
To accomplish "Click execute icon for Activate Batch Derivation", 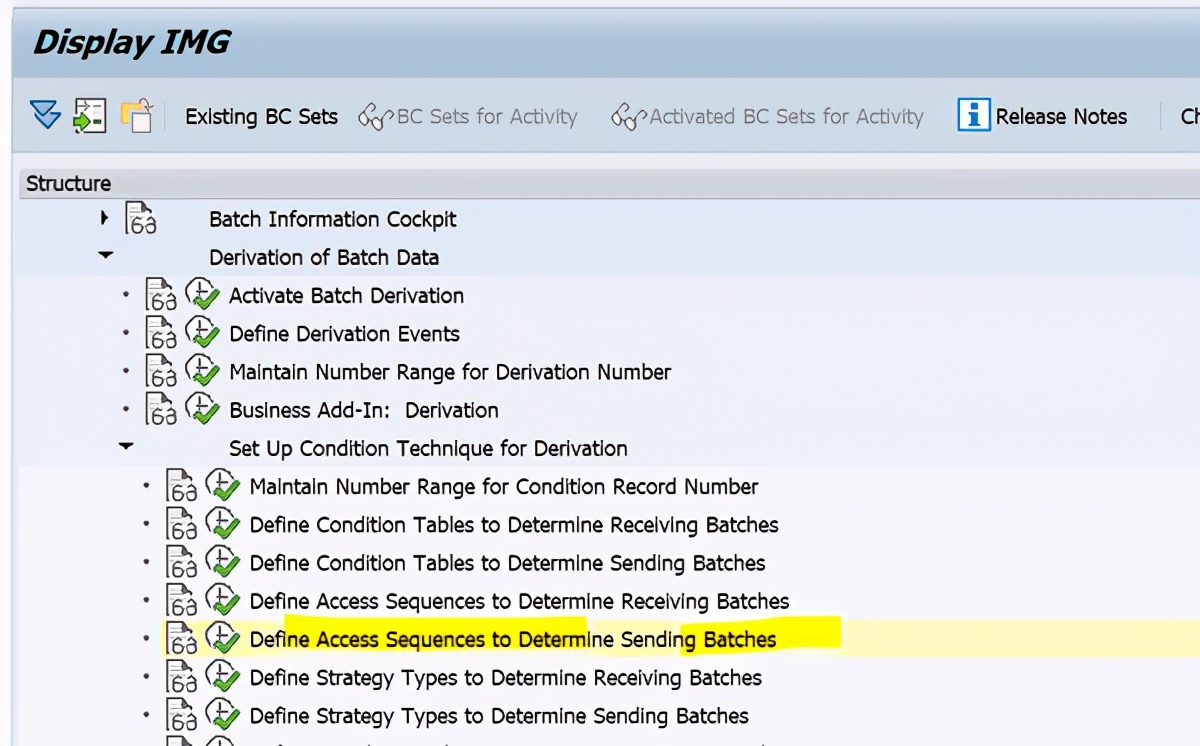I will (x=203, y=295).
